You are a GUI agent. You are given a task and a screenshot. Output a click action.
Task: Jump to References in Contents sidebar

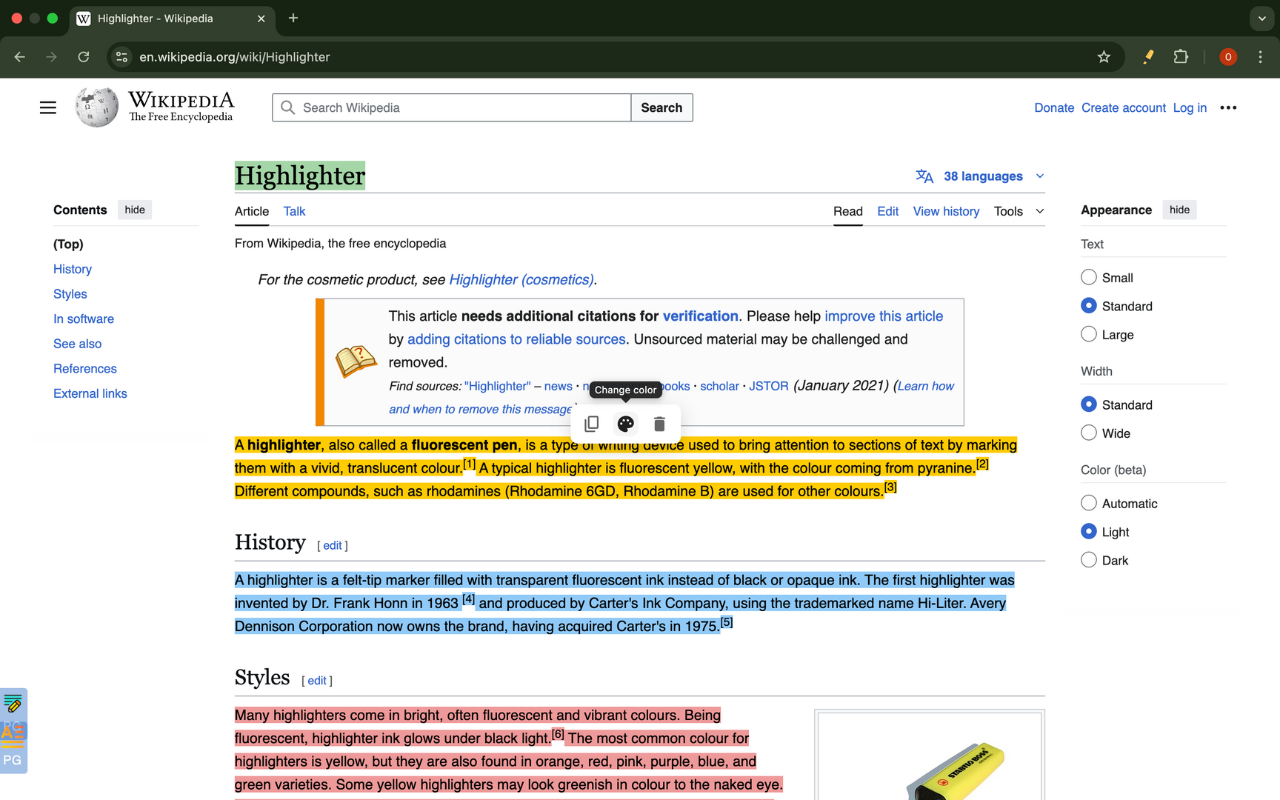tap(85, 369)
